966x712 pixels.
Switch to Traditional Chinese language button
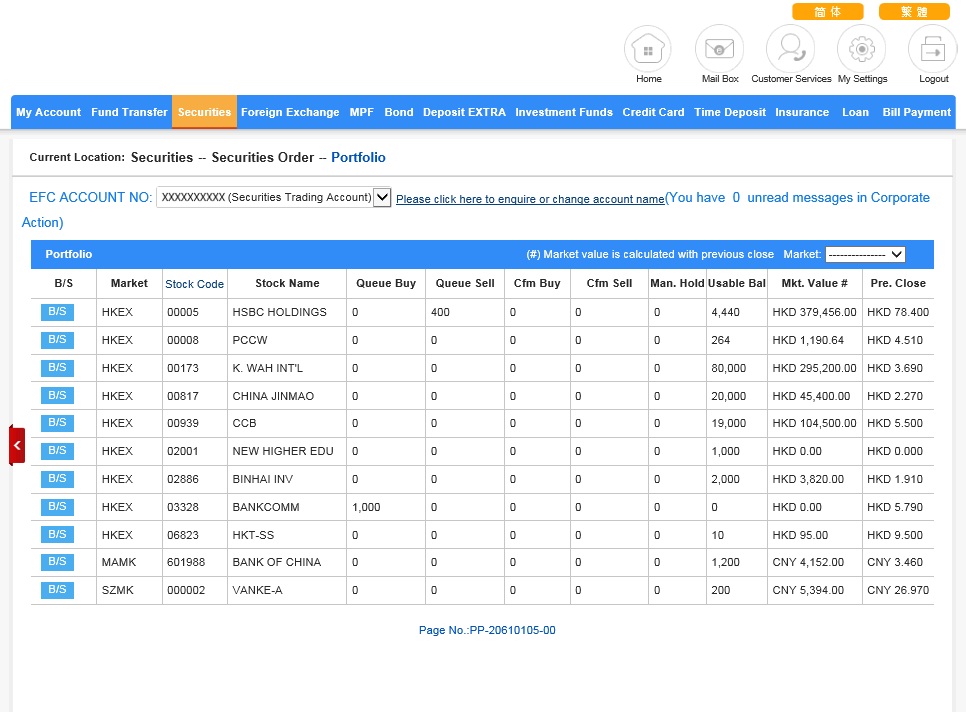pyautogui.click(x=914, y=12)
